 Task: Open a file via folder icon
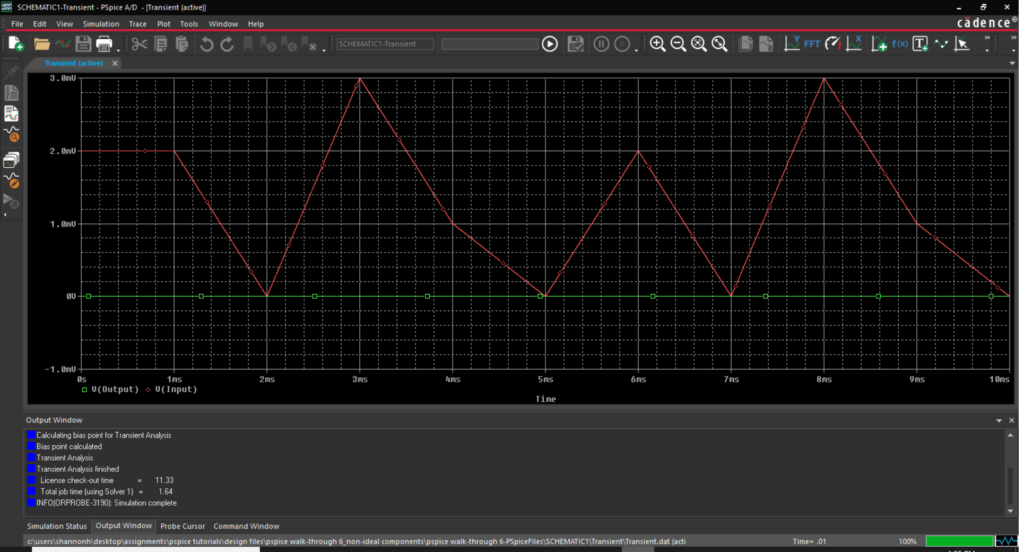[x=41, y=44]
